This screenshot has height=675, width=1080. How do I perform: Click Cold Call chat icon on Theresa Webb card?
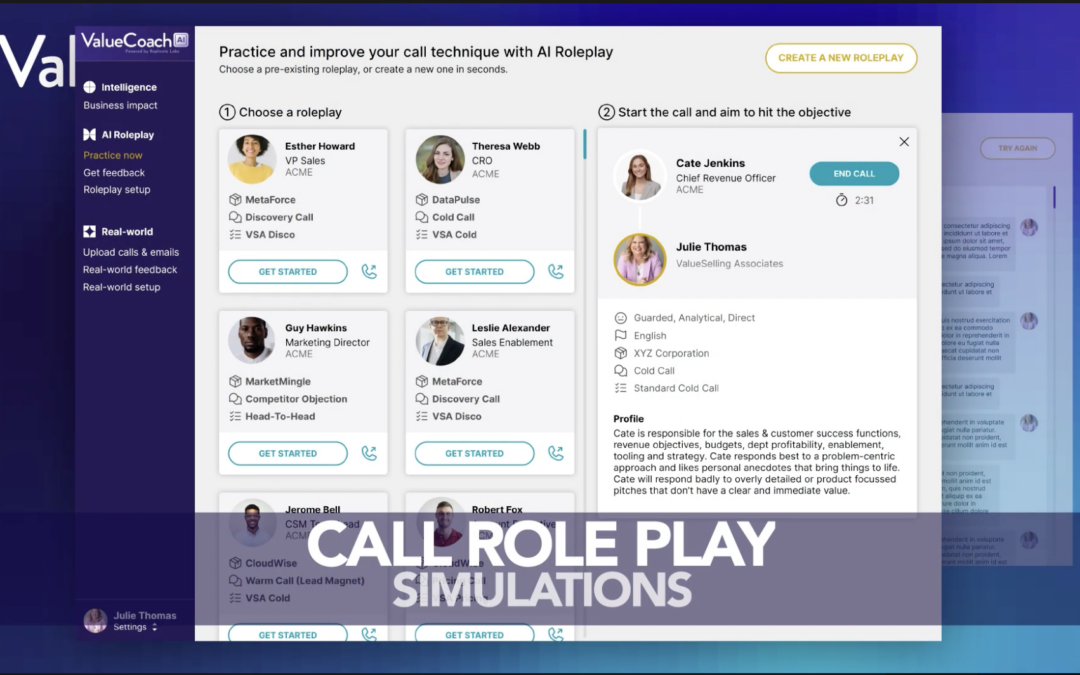(x=422, y=217)
